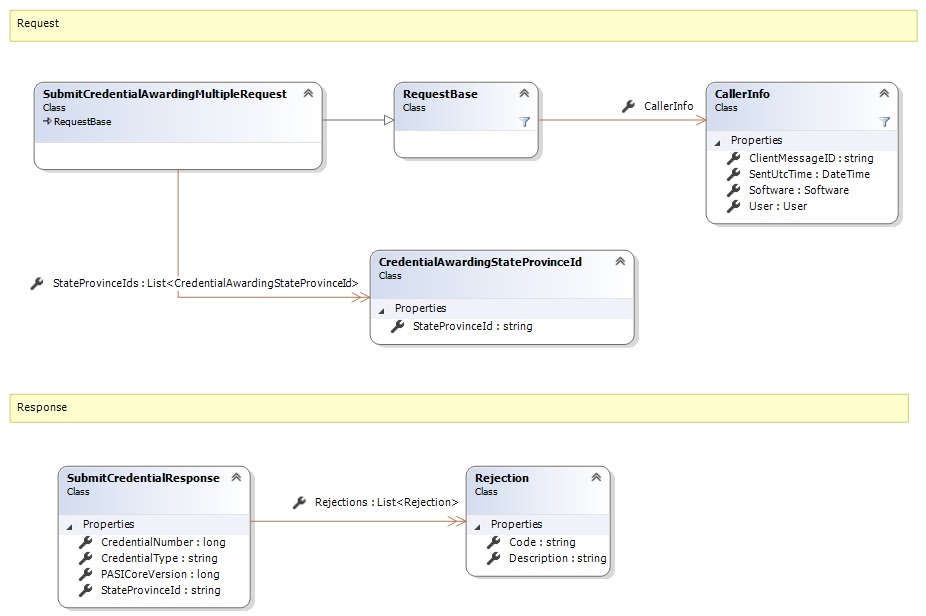Toggle Properties section triangle in SubmitCredentialResponse
This screenshot has width=926, height=616.
pos(69,525)
